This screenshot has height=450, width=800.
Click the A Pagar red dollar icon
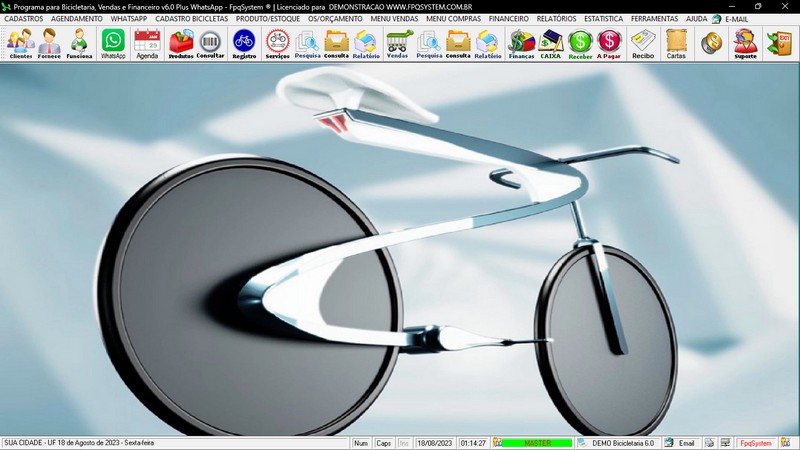(x=609, y=43)
